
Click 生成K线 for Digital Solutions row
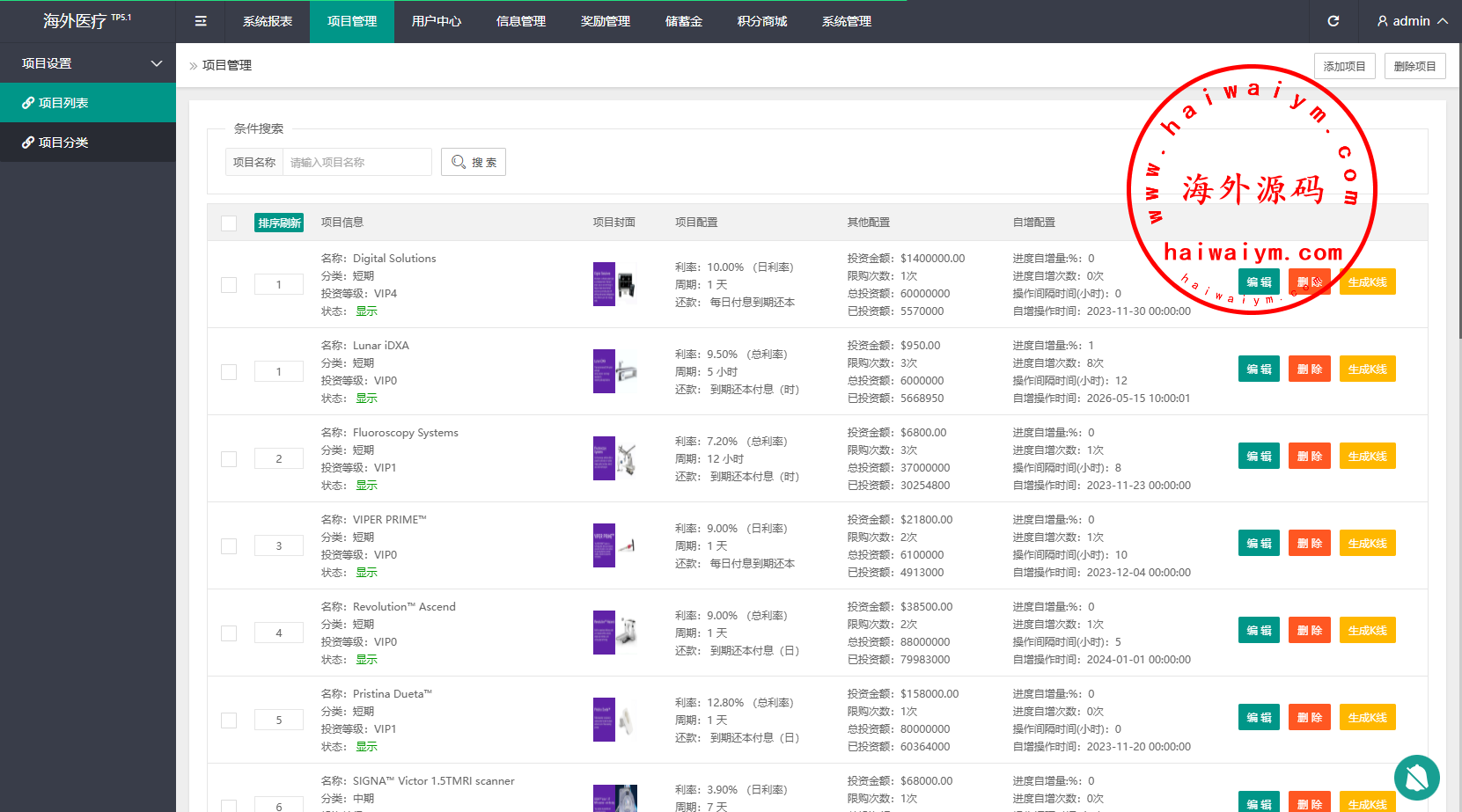[x=1368, y=282]
